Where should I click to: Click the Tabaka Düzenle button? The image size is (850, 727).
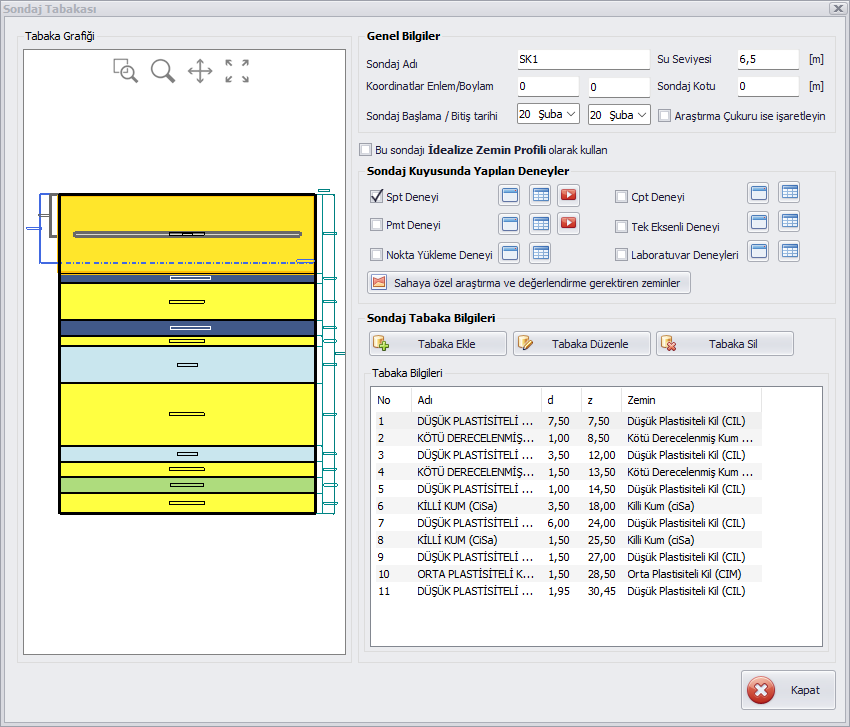pyautogui.click(x=582, y=344)
